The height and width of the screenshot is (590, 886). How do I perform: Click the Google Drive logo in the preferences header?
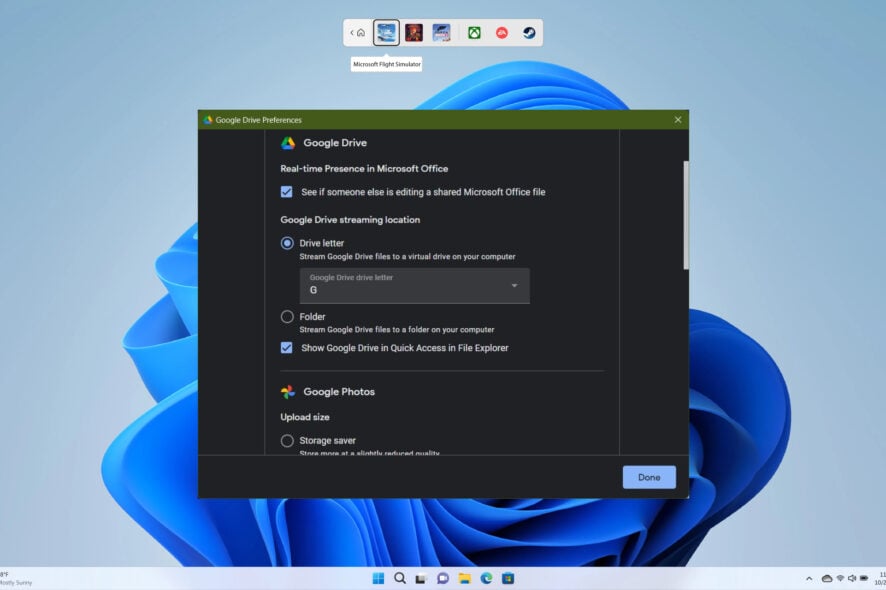(x=290, y=142)
